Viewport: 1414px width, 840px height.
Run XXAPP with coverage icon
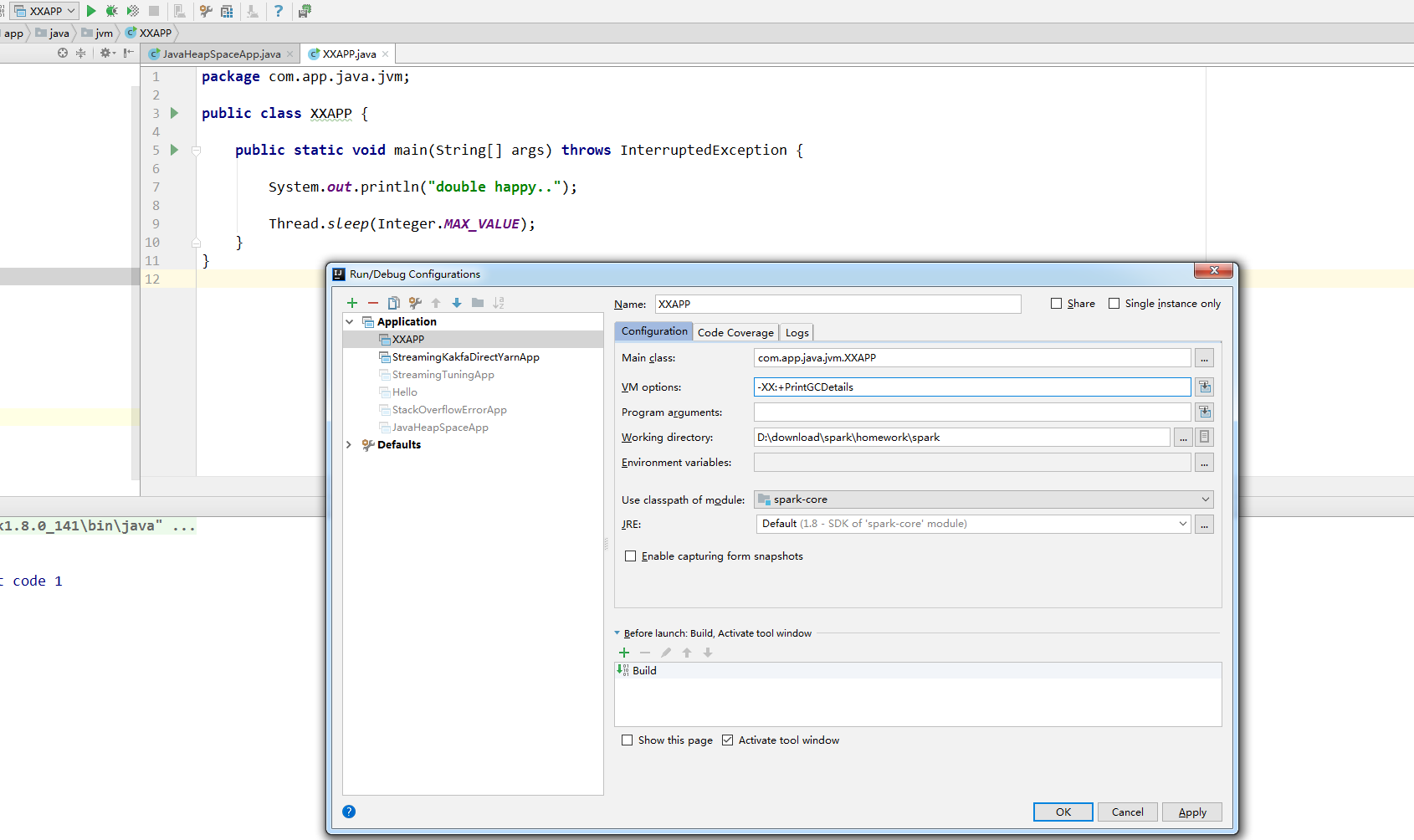click(x=133, y=11)
